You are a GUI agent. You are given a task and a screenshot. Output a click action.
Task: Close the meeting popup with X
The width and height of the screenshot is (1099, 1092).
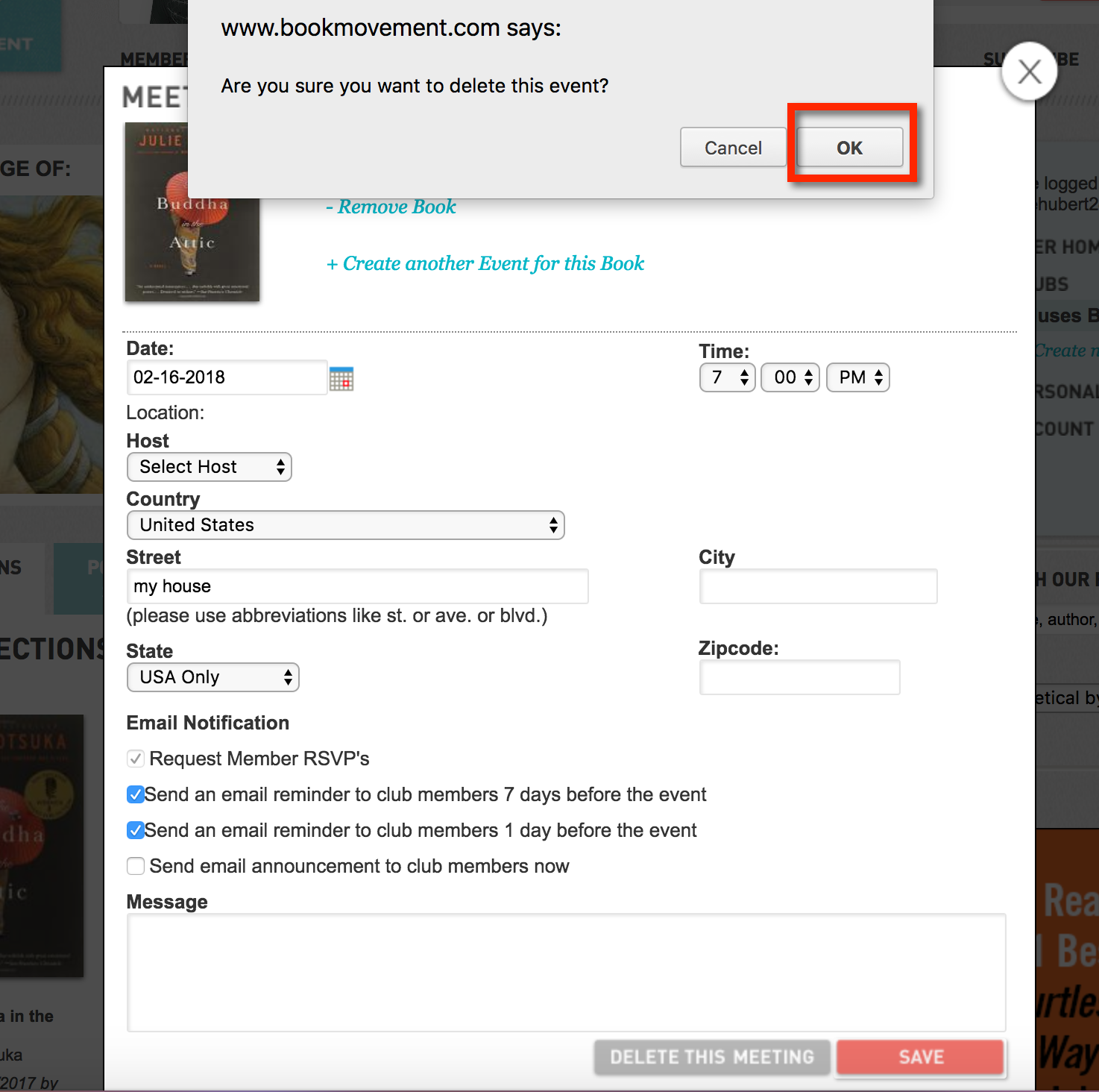click(x=1029, y=72)
